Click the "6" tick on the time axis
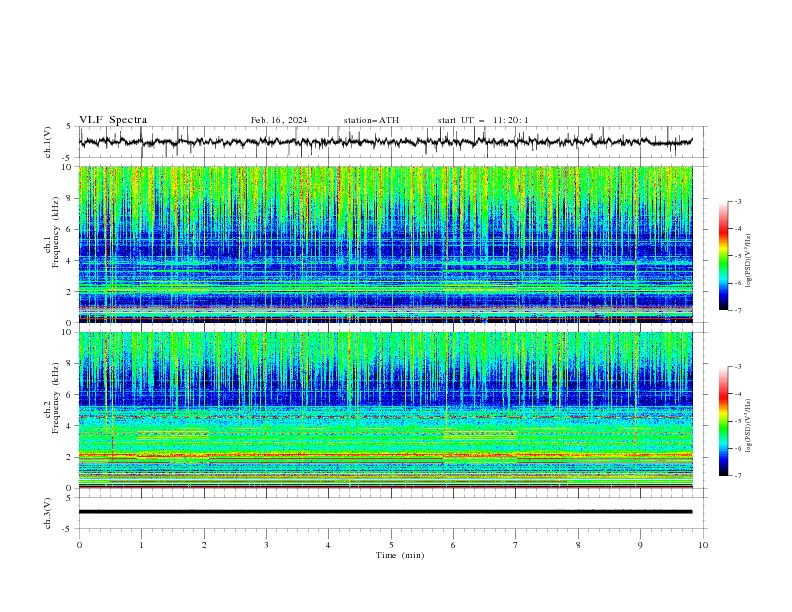This screenshot has width=792, height=612. pos(453,545)
